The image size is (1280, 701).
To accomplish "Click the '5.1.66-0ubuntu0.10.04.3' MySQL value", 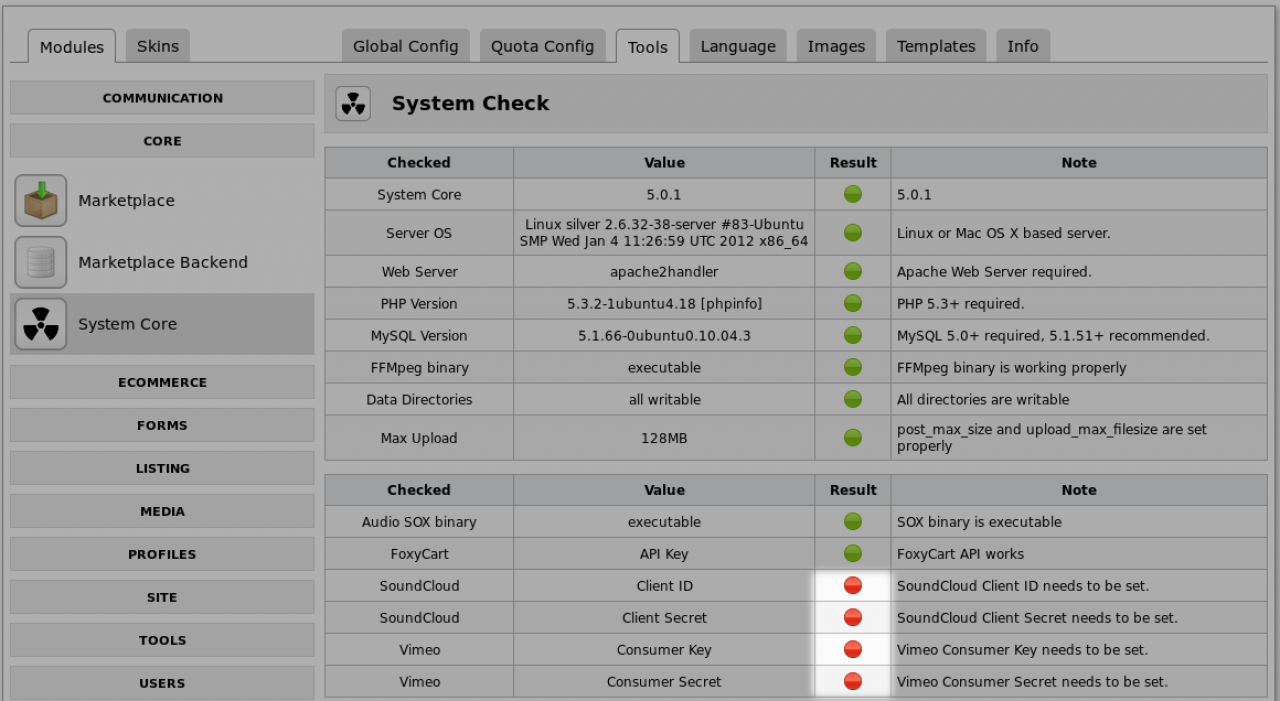I will pyautogui.click(x=664, y=336).
